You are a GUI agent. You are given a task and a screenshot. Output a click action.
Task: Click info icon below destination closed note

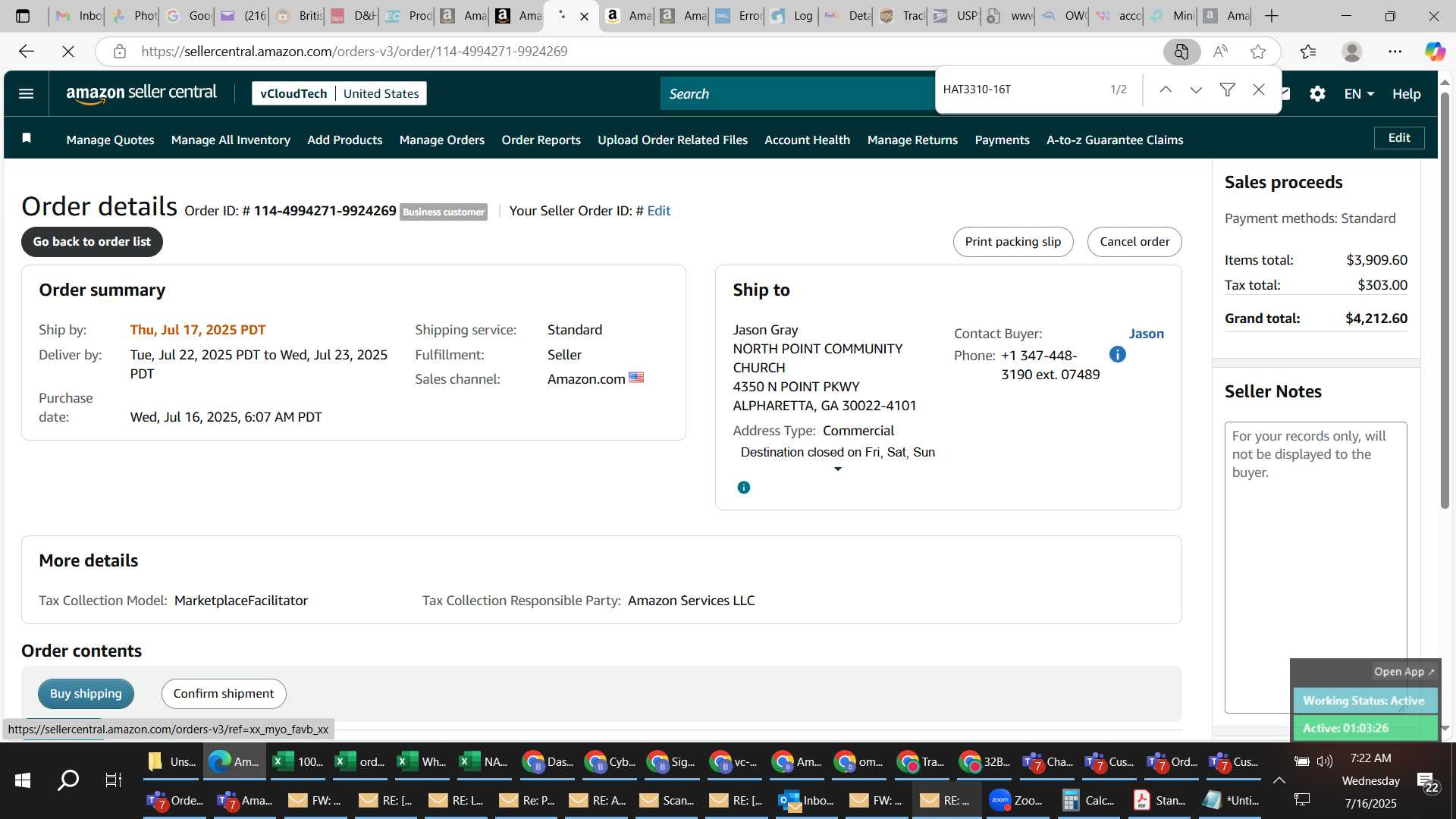pyautogui.click(x=744, y=488)
